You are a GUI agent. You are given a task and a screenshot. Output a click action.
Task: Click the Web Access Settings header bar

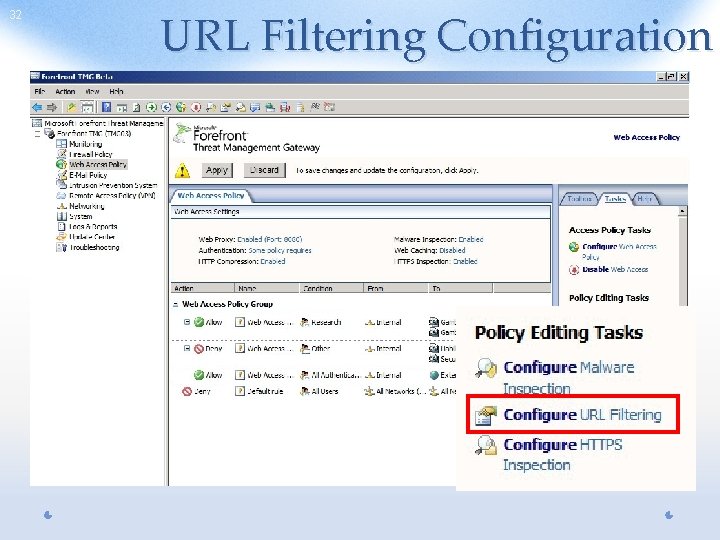(x=360, y=212)
